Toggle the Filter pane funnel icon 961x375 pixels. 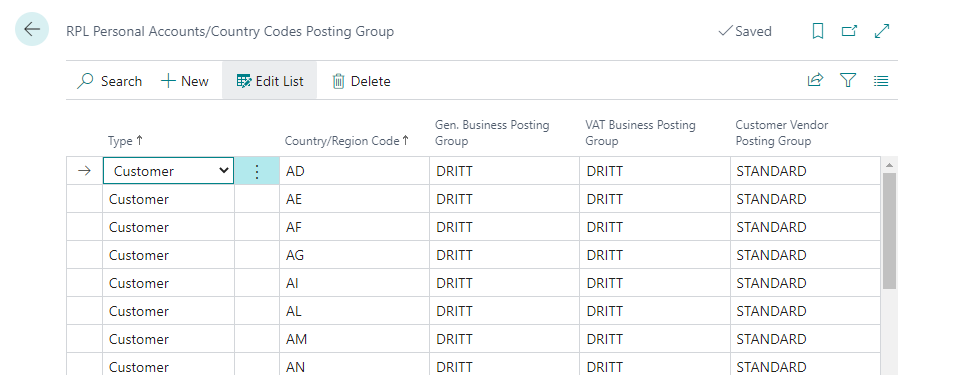[848, 80]
